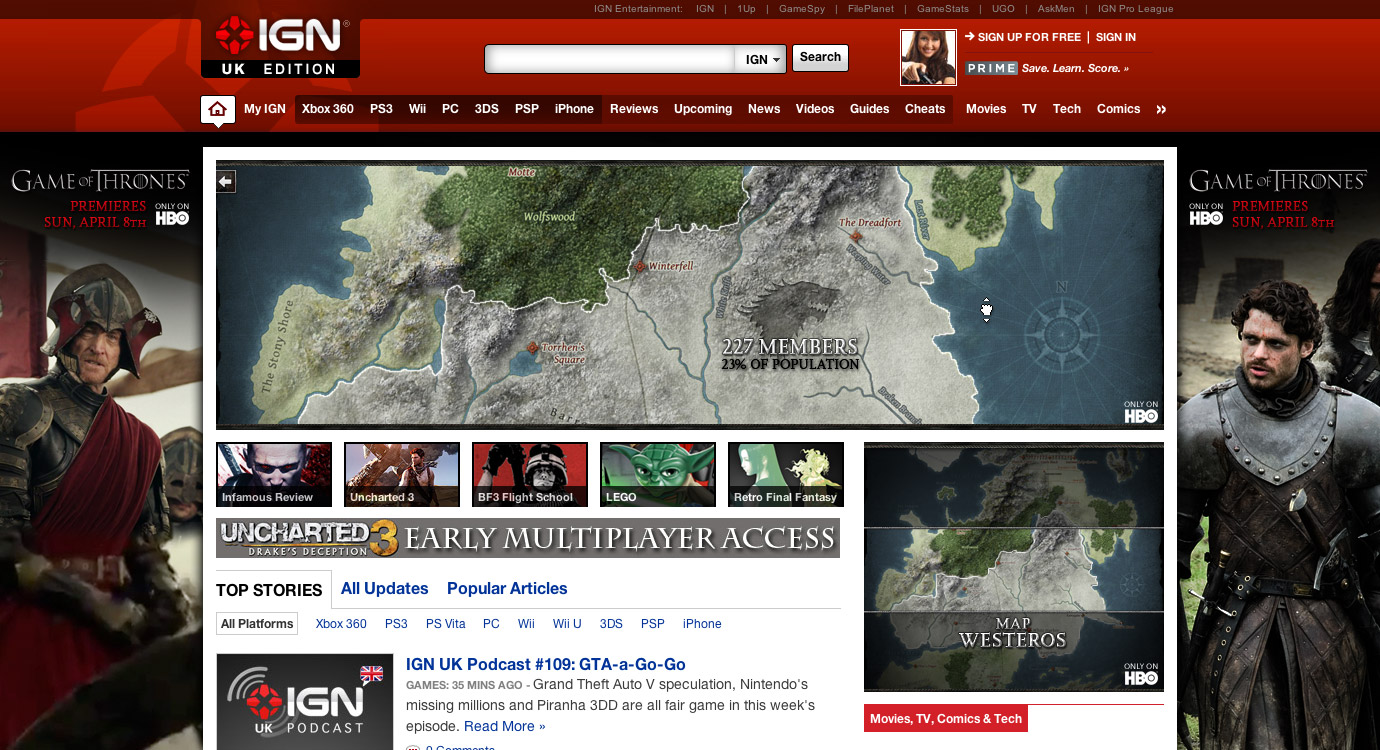The height and width of the screenshot is (750, 1380).
Task: Open the BF3 Flight School thumbnail
Action: tap(530, 475)
